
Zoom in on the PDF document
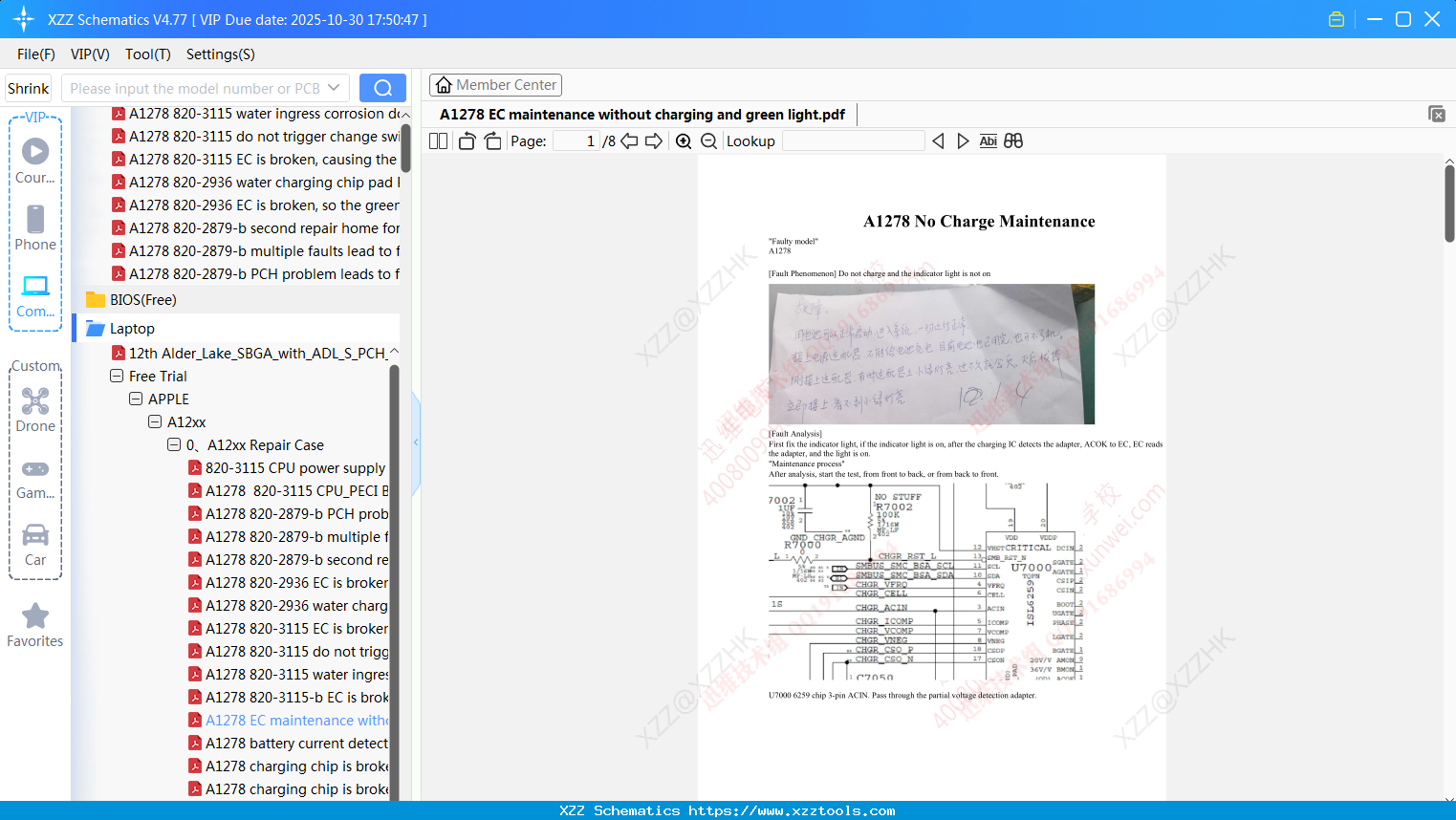pos(684,141)
